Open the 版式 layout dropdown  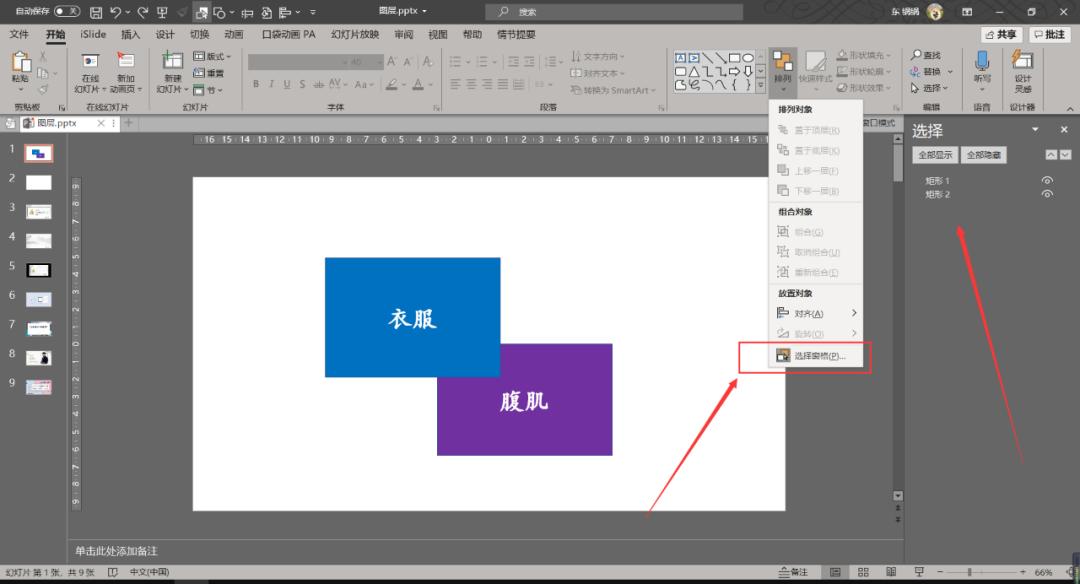(x=212, y=57)
